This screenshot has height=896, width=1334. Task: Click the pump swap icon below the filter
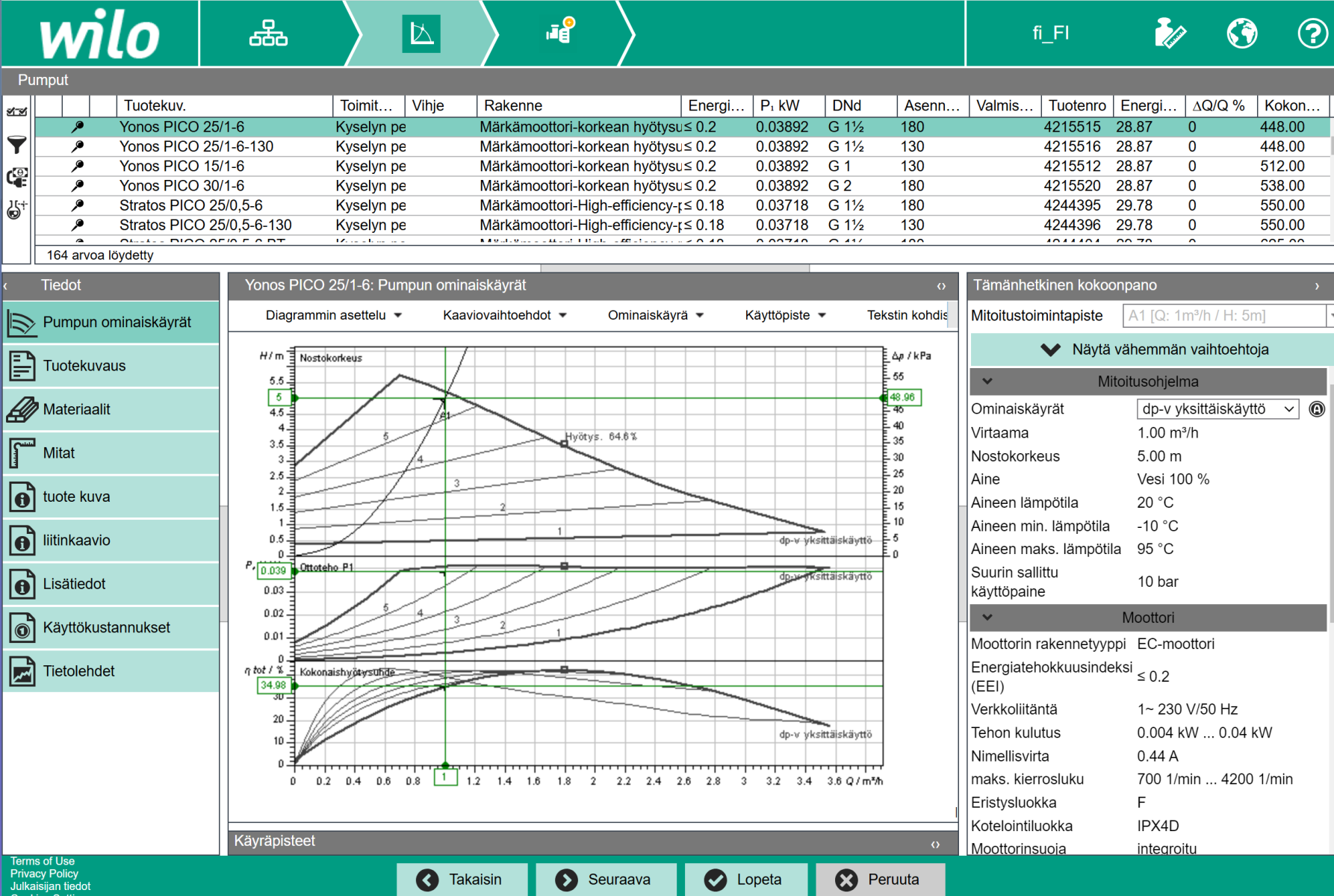[x=16, y=177]
